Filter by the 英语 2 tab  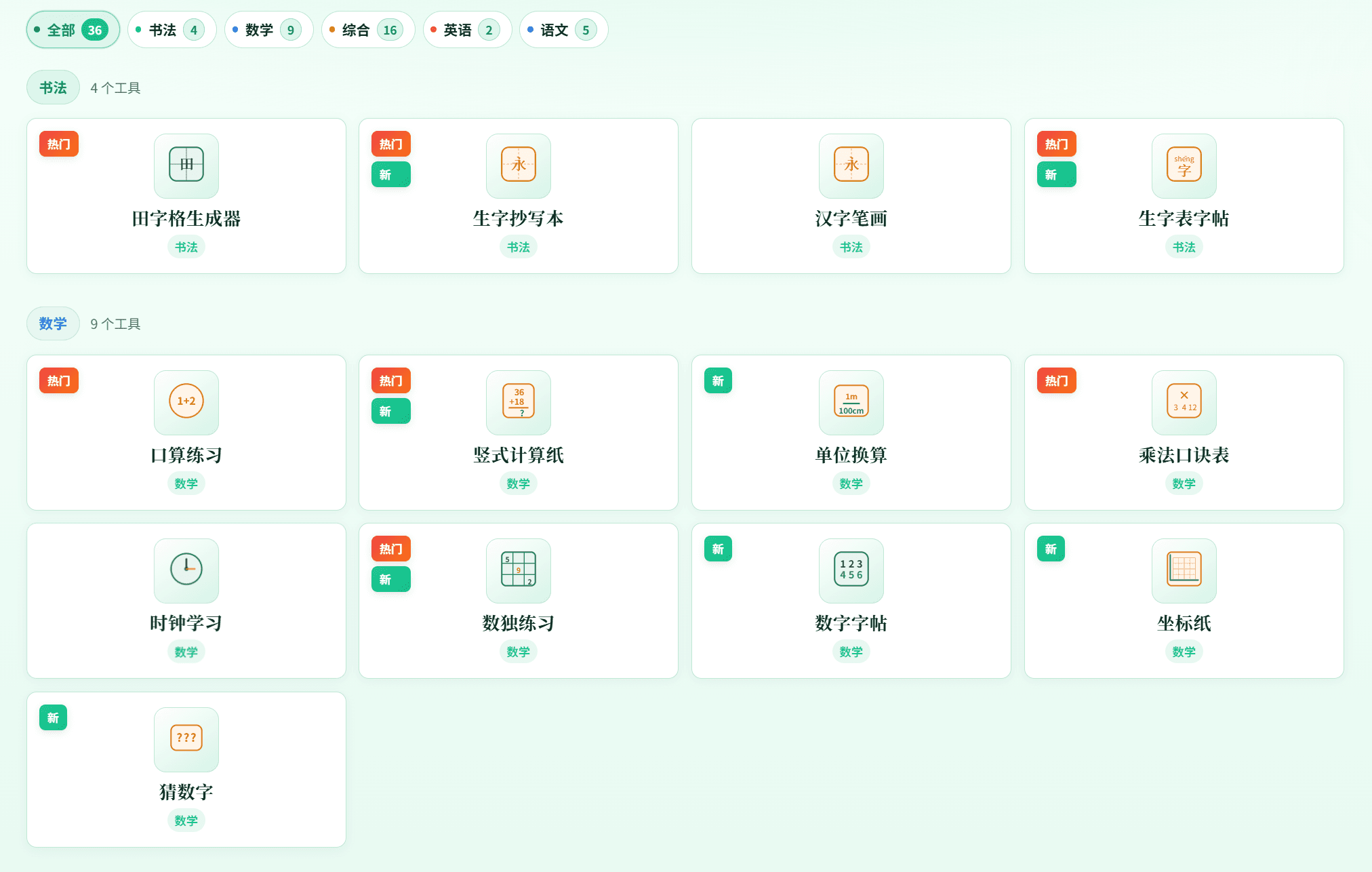coord(468,30)
